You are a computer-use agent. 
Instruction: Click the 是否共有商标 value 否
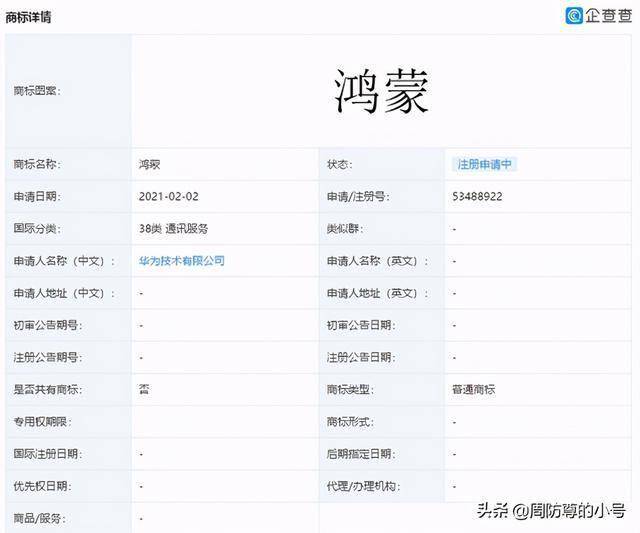tap(145, 389)
